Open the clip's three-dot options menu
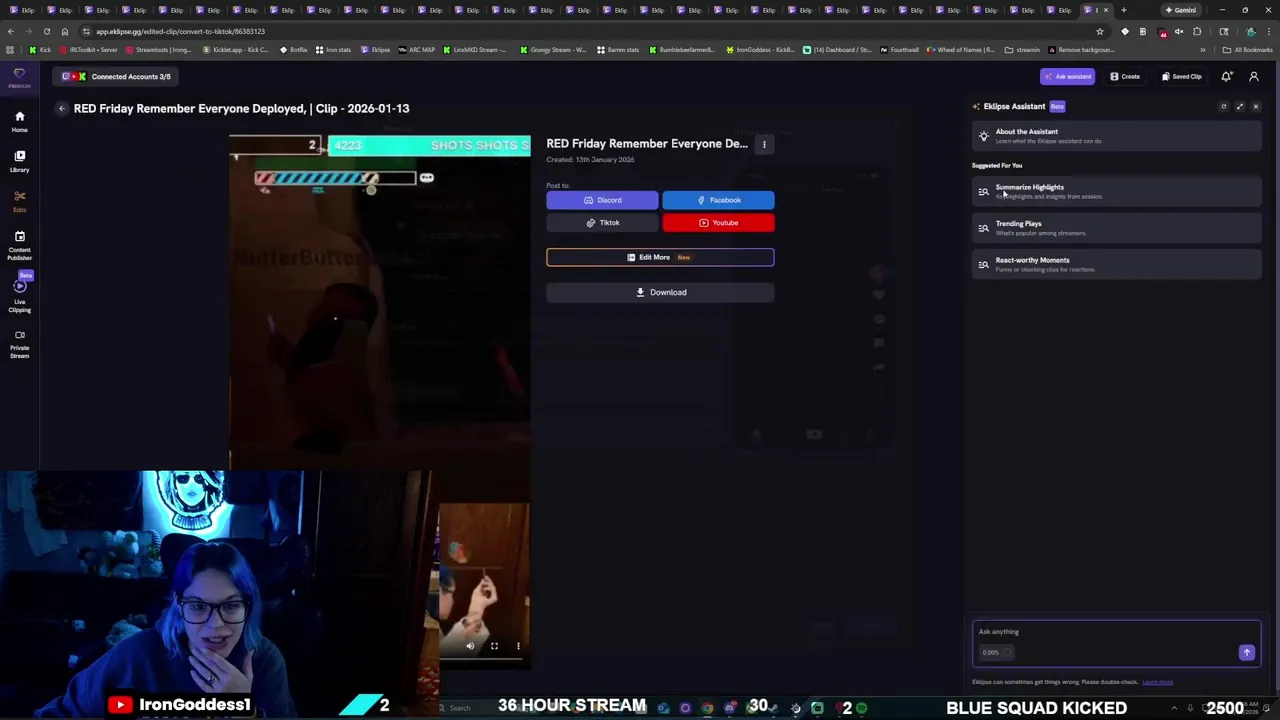 tap(764, 144)
